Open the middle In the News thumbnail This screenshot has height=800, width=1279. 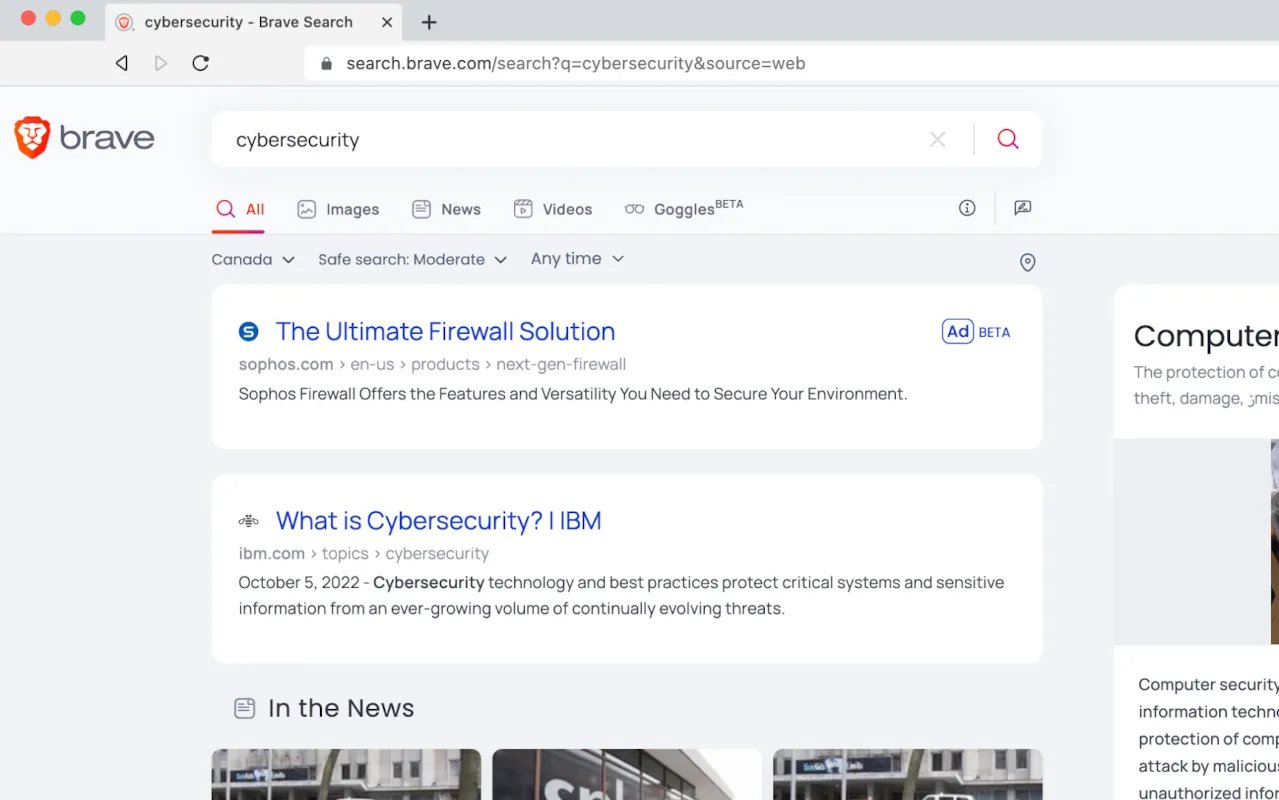(627, 775)
